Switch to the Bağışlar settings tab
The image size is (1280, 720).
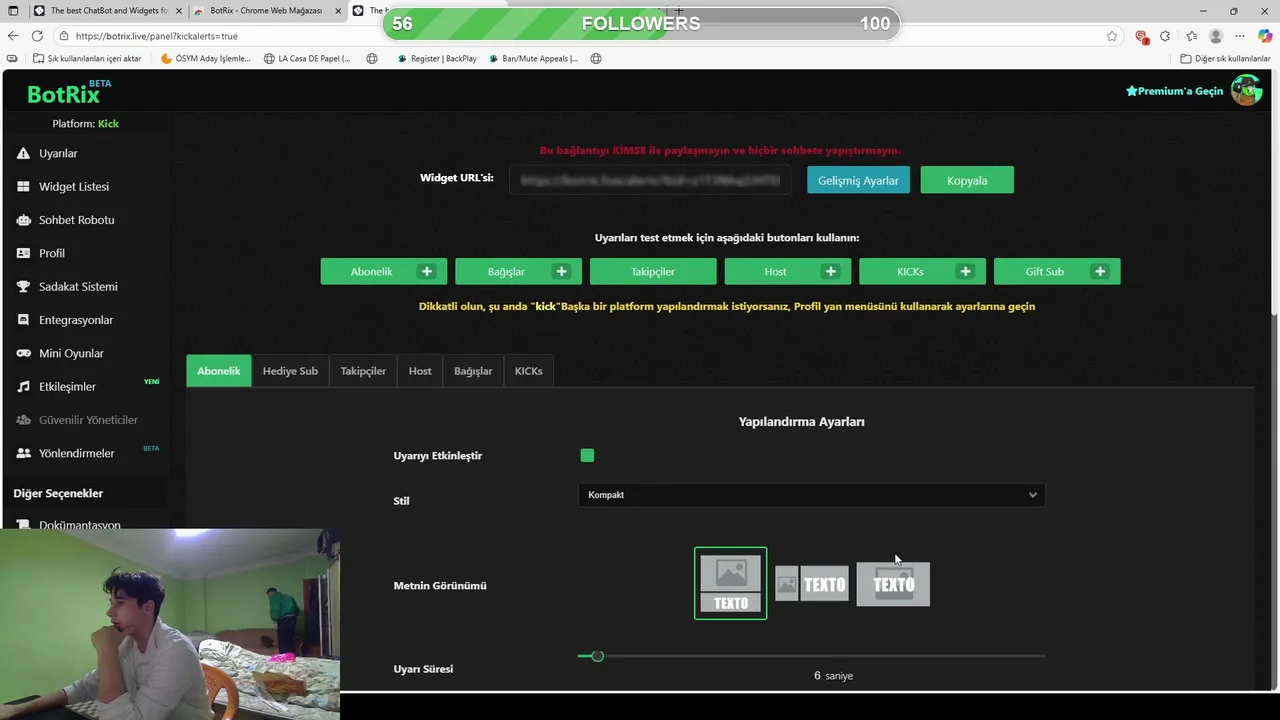click(473, 371)
